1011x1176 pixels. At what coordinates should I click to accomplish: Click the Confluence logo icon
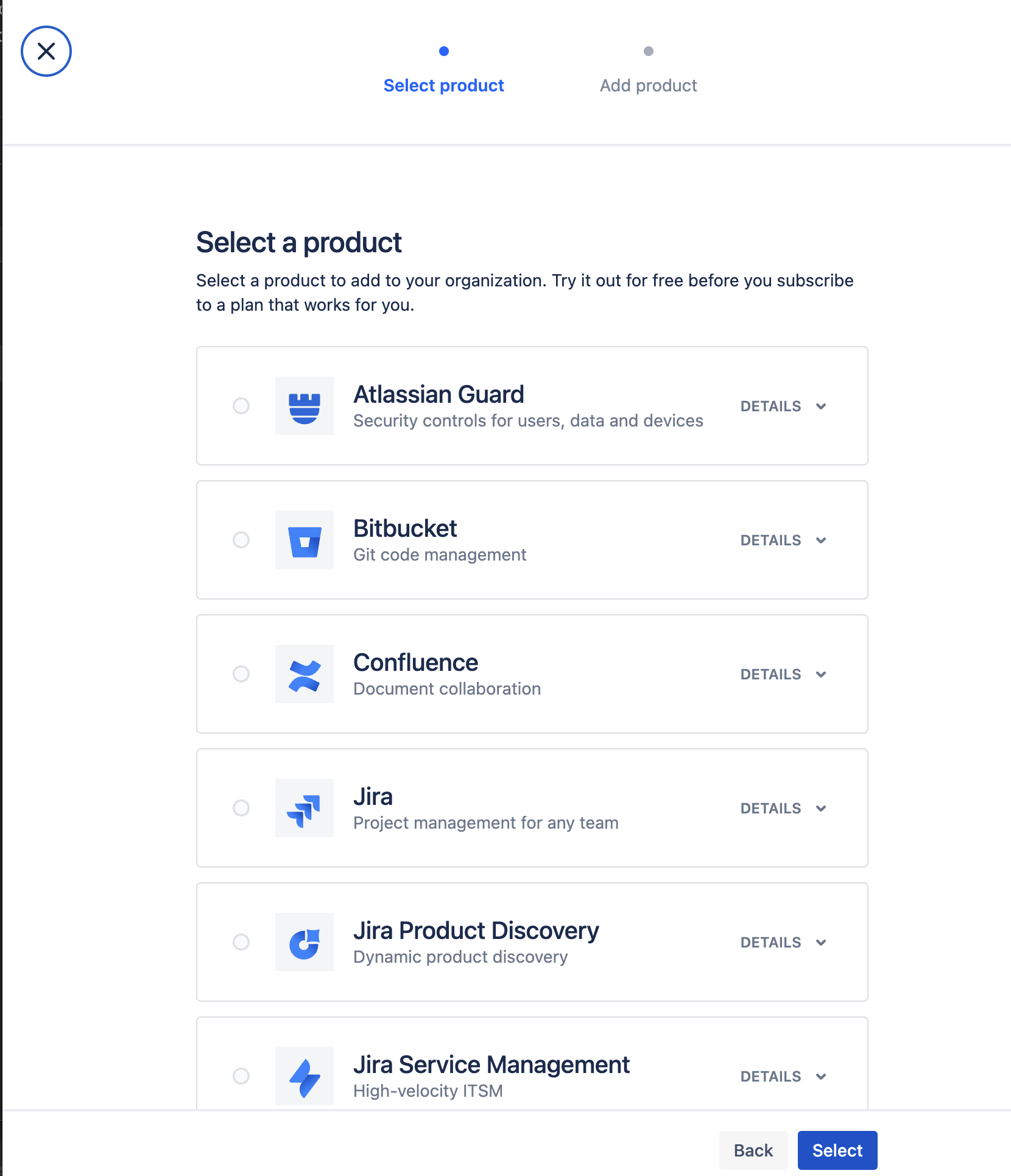(304, 674)
